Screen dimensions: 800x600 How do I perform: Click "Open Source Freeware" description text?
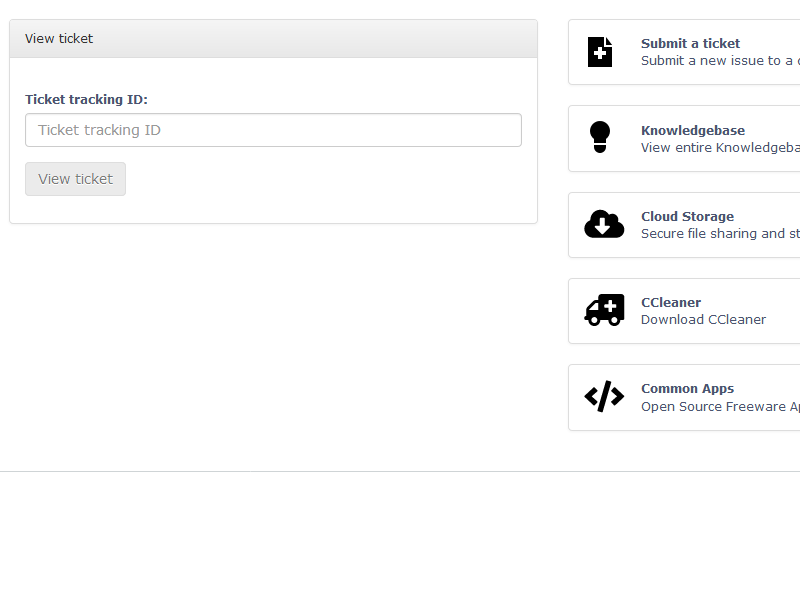pos(720,407)
